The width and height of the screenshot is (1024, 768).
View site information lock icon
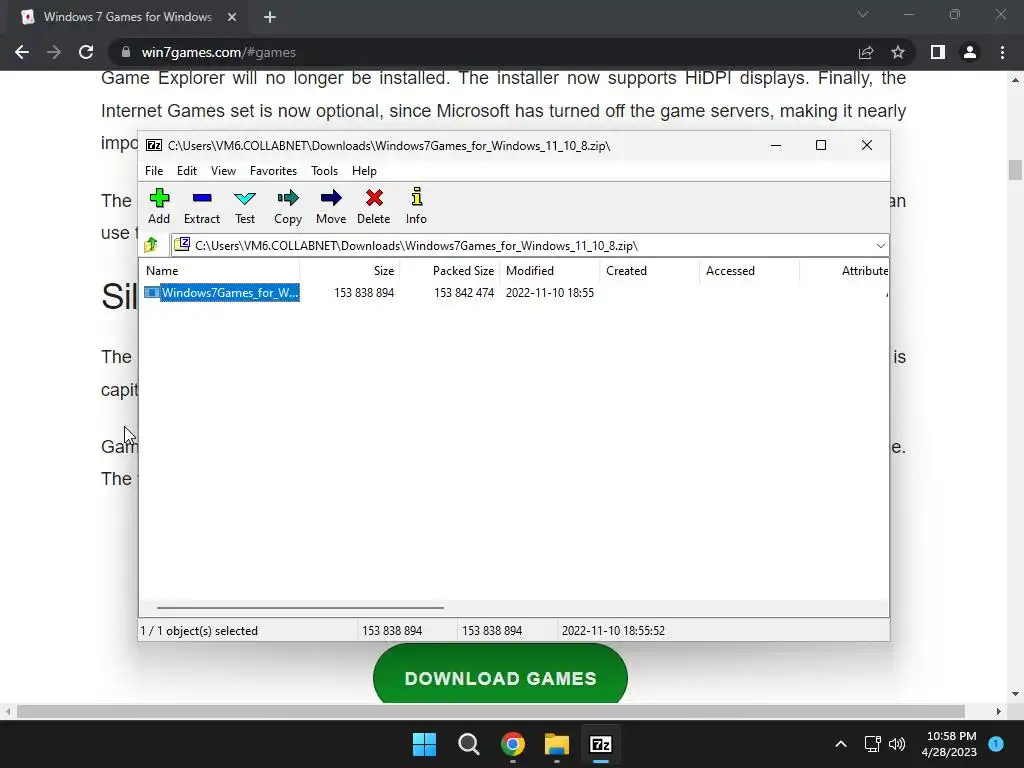pos(126,52)
